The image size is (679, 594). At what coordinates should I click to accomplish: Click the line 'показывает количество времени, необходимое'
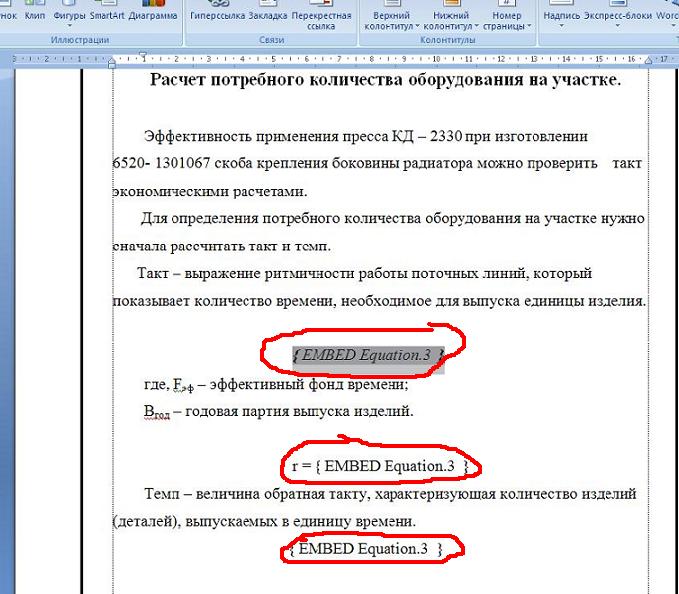379,301
